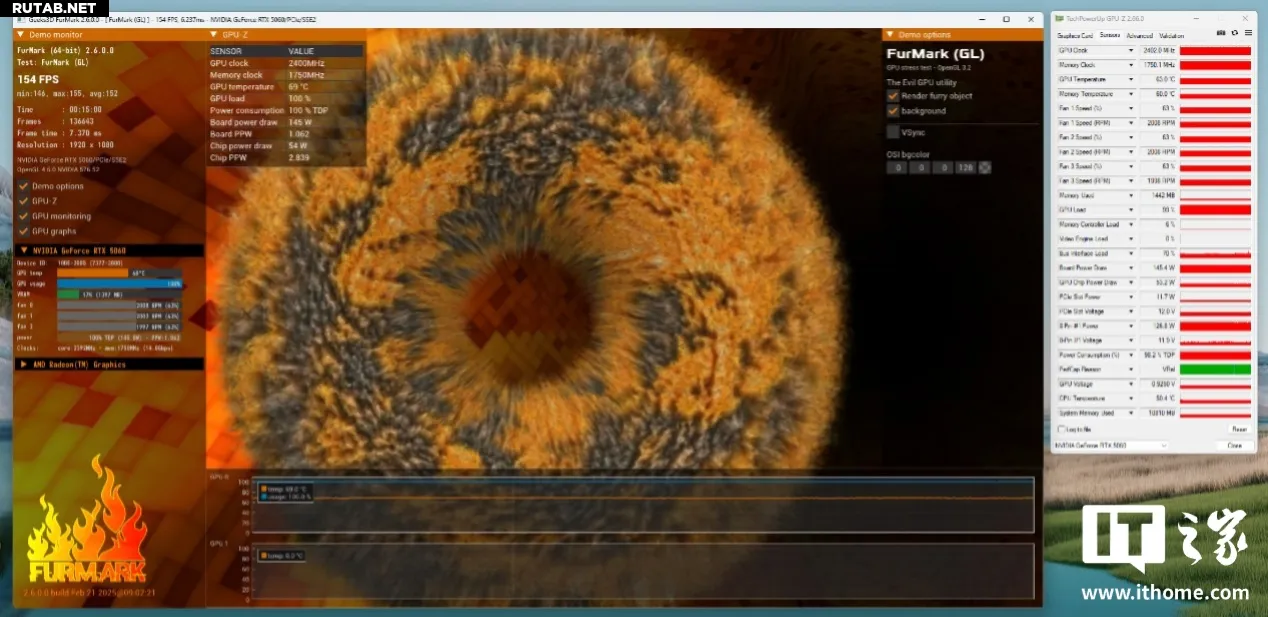Click the 154 FPS readout in Demo monitor
The height and width of the screenshot is (617, 1268).
tap(39, 78)
